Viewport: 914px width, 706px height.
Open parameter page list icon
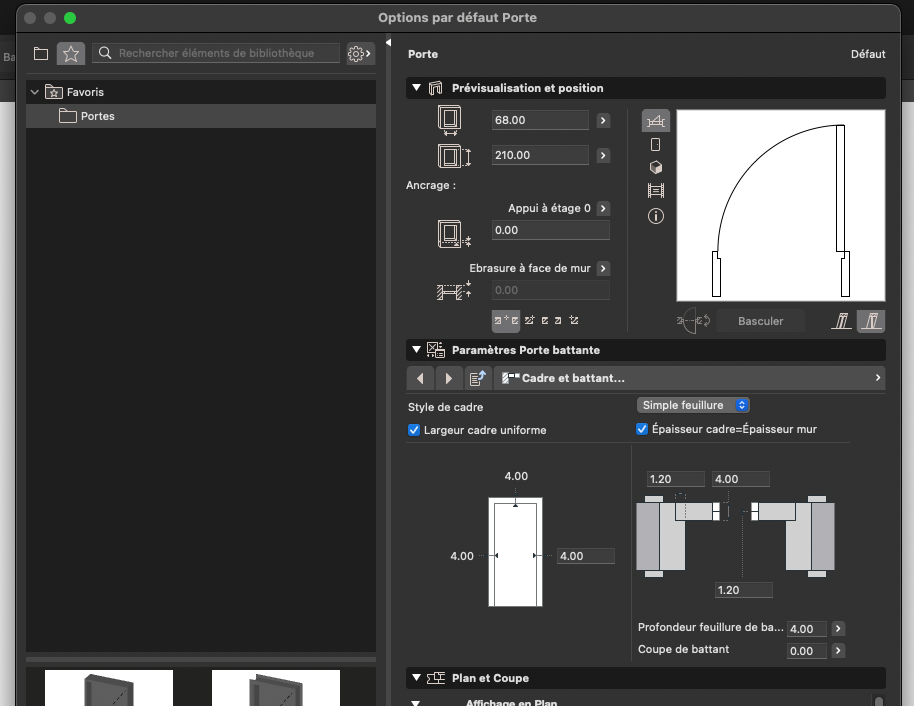point(478,378)
